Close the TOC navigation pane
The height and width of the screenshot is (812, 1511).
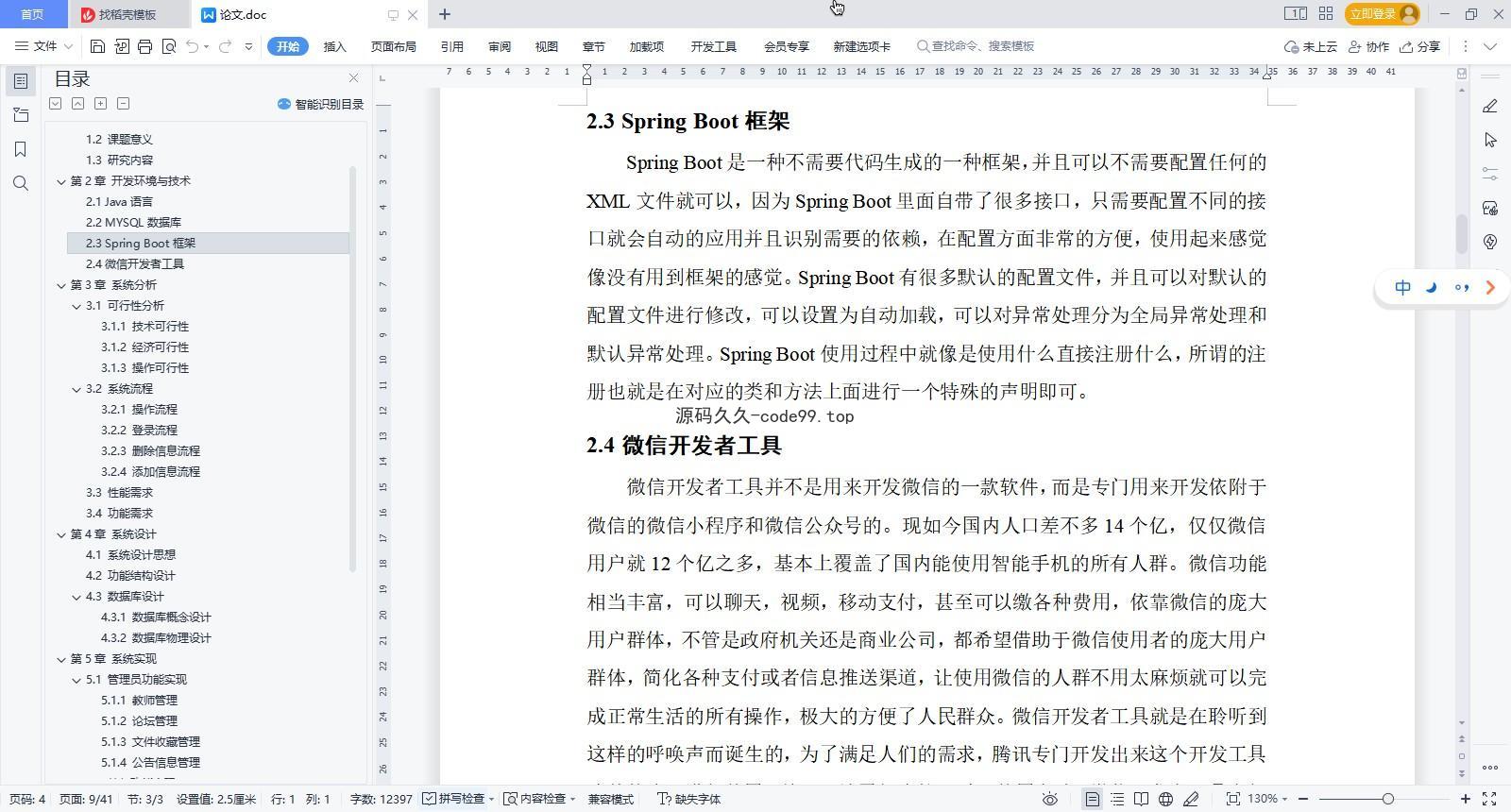(x=353, y=78)
